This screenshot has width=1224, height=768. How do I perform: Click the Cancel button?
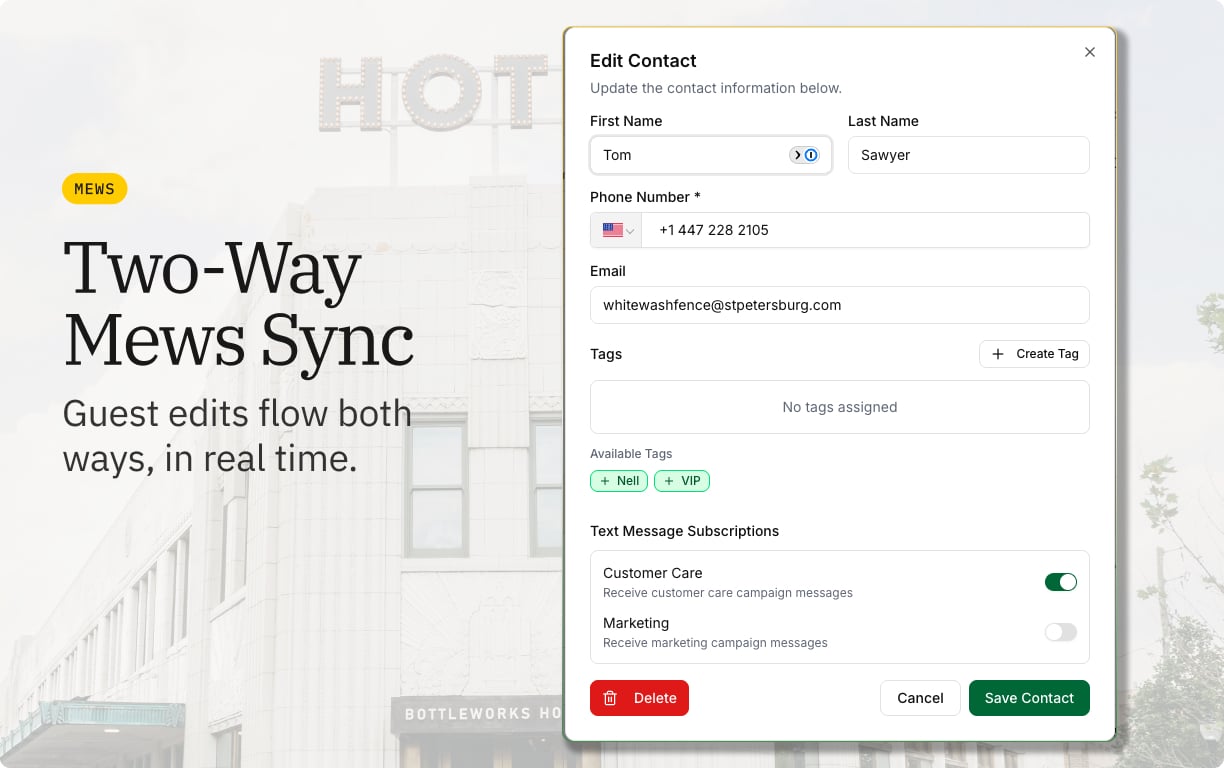[920, 698]
